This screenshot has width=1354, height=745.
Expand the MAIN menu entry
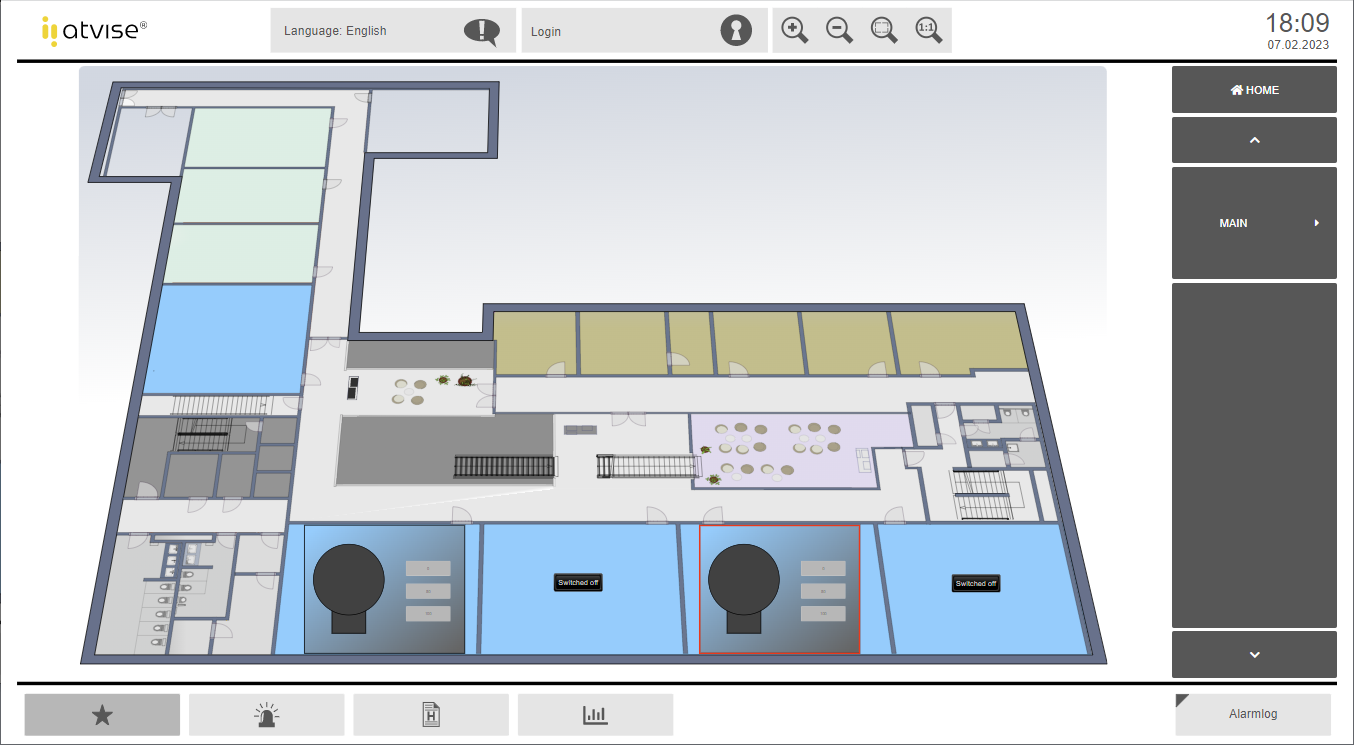pos(1254,223)
